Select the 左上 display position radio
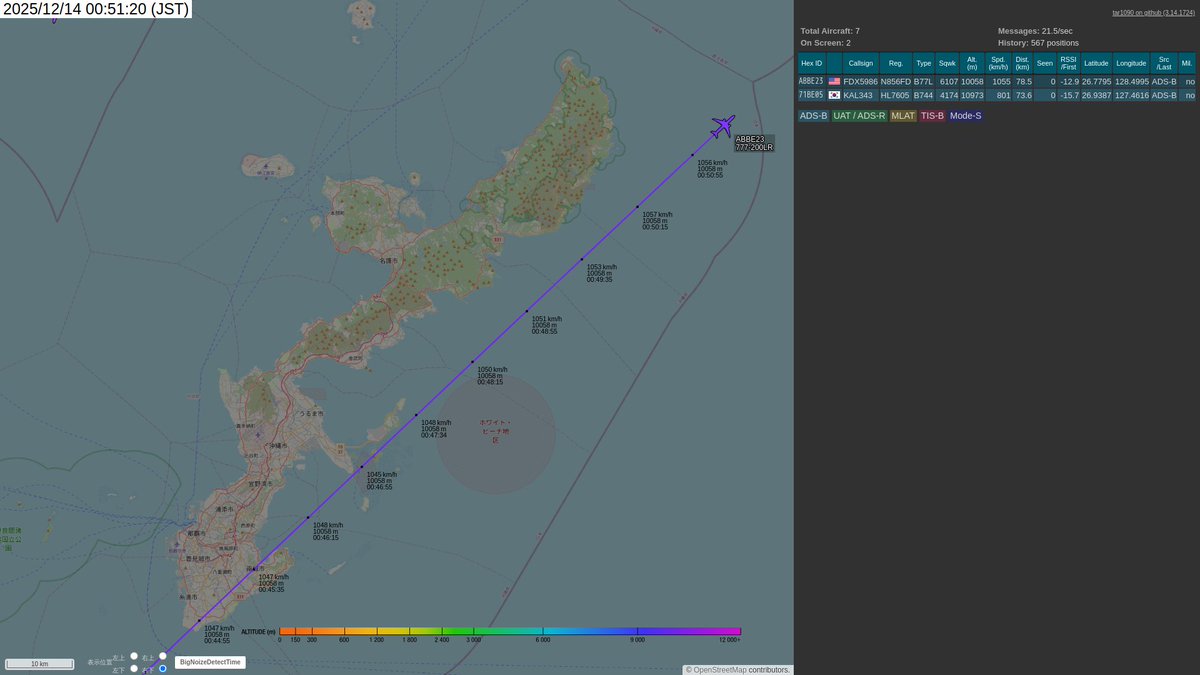Screen dimensions: 1200x675 pos(134,656)
